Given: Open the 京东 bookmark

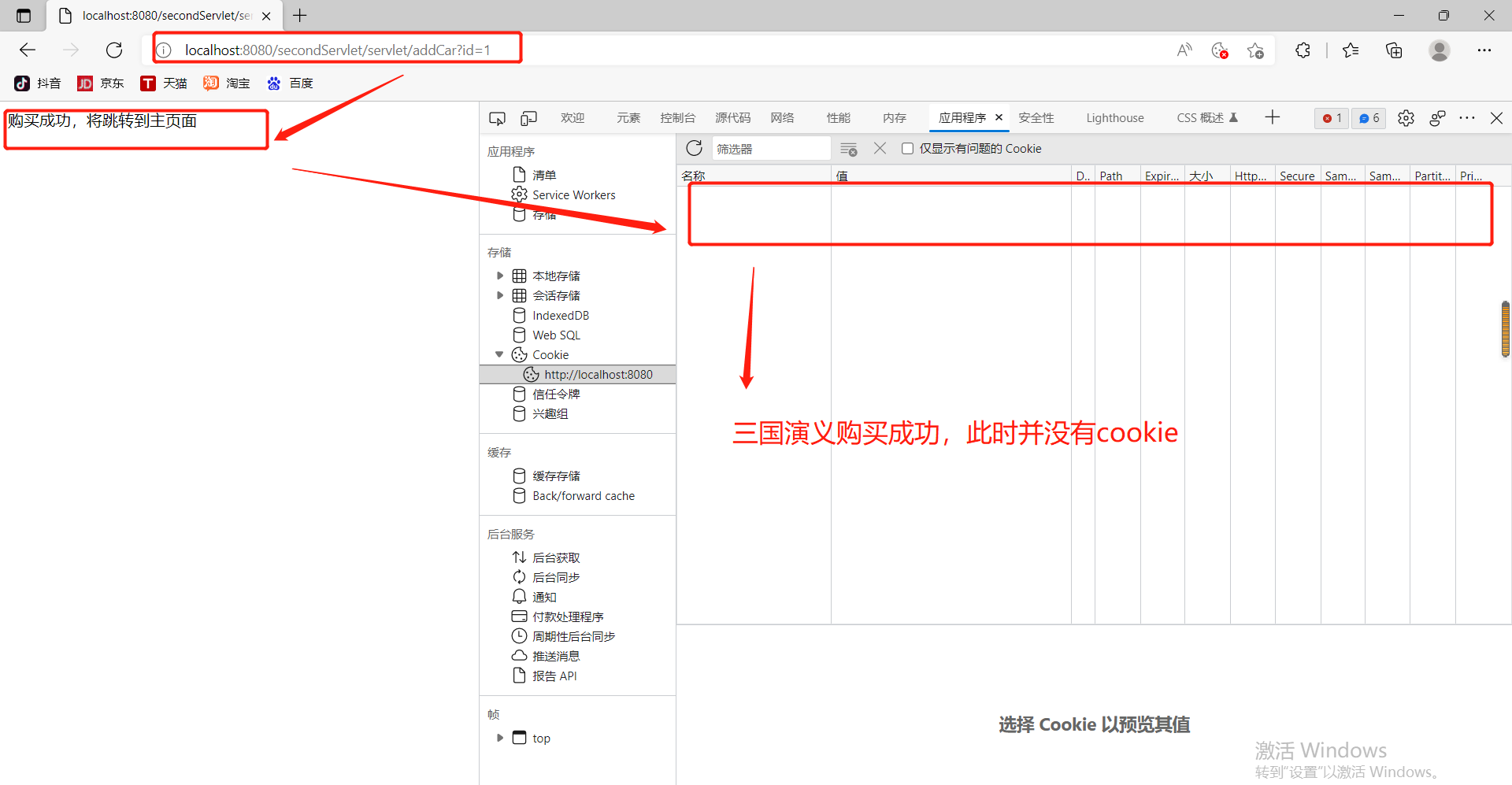Looking at the screenshot, I should 101,83.
